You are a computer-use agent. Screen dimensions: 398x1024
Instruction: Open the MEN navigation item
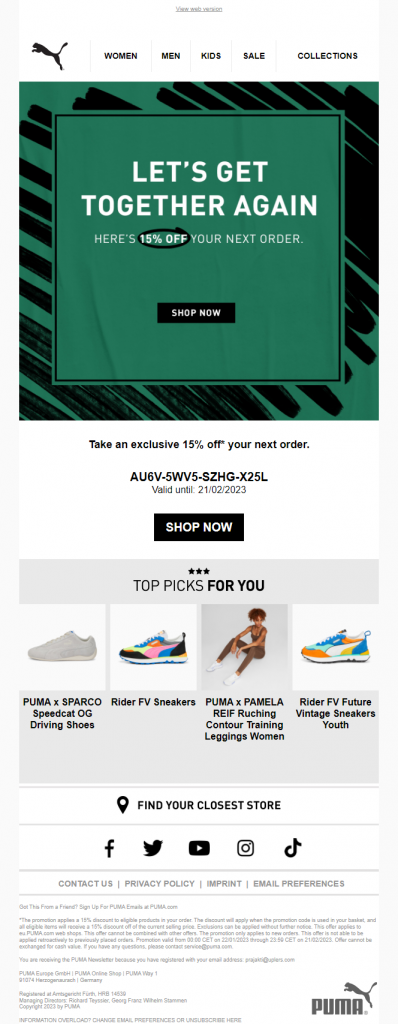171,56
